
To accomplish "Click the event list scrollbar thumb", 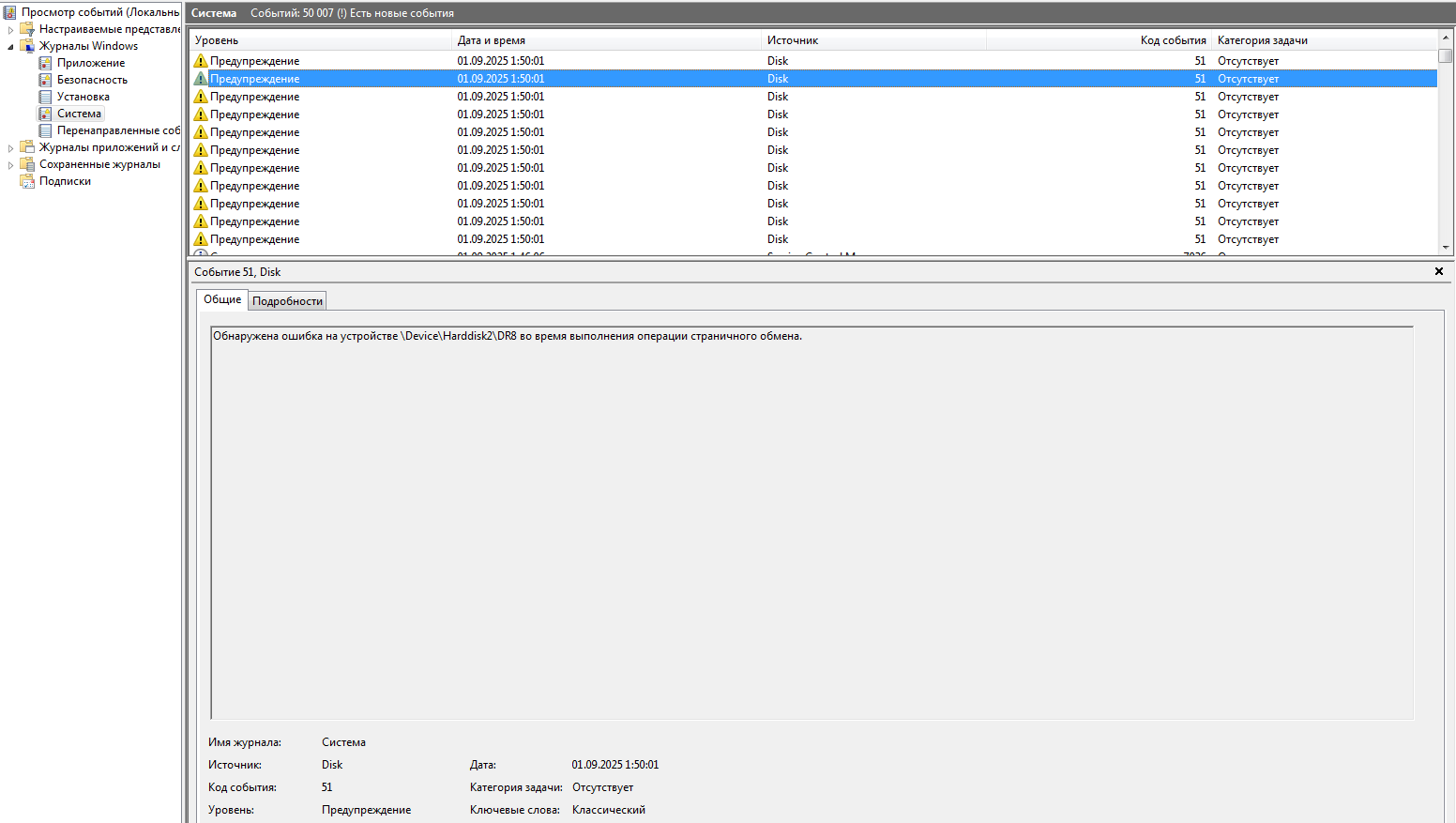I will (x=1446, y=55).
